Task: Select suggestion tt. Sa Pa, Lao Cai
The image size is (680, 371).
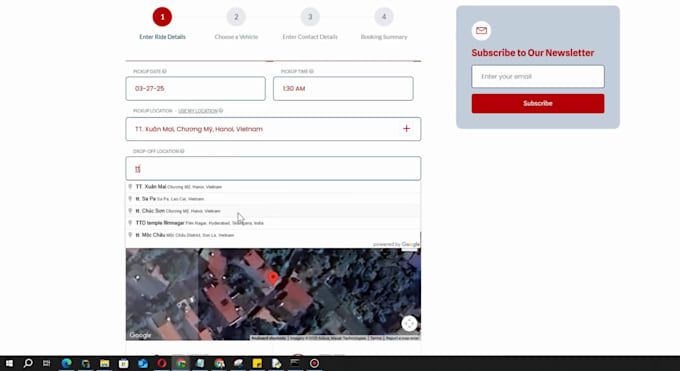Action: pos(273,199)
